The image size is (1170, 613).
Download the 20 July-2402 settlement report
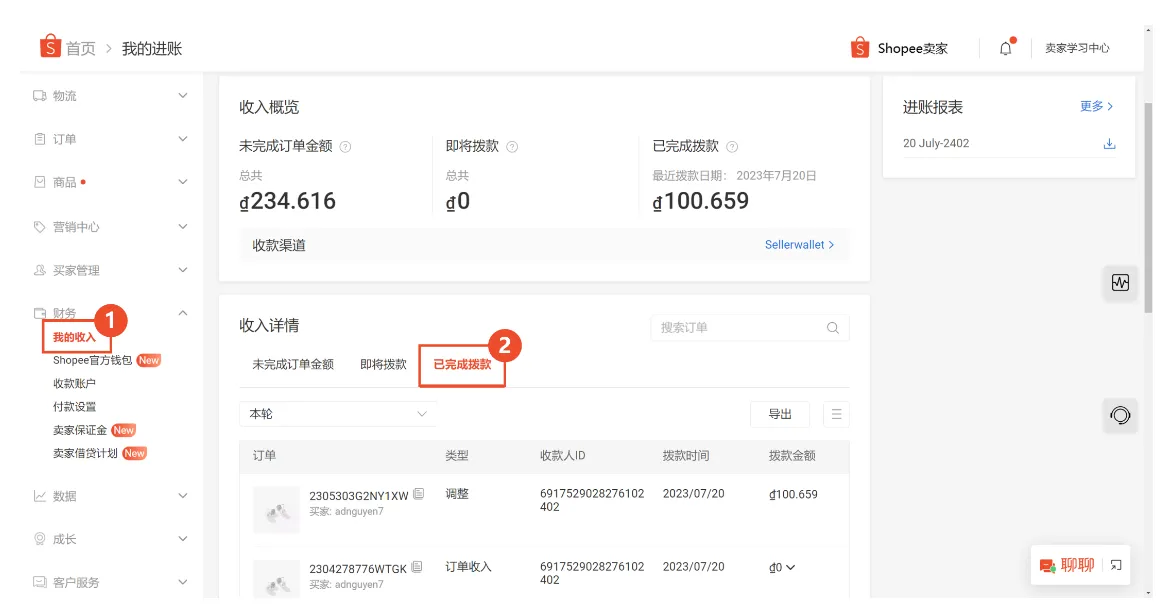pos(1108,143)
